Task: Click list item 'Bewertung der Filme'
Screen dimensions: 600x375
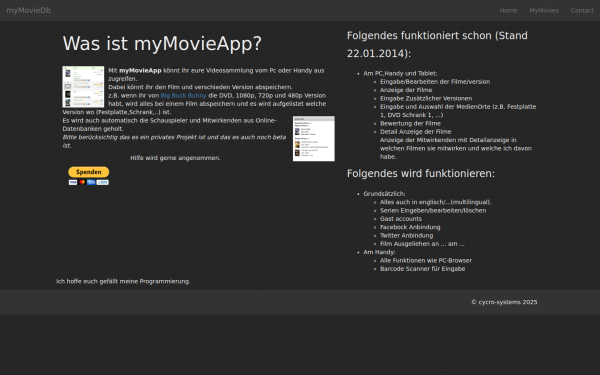Action: [410, 123]
